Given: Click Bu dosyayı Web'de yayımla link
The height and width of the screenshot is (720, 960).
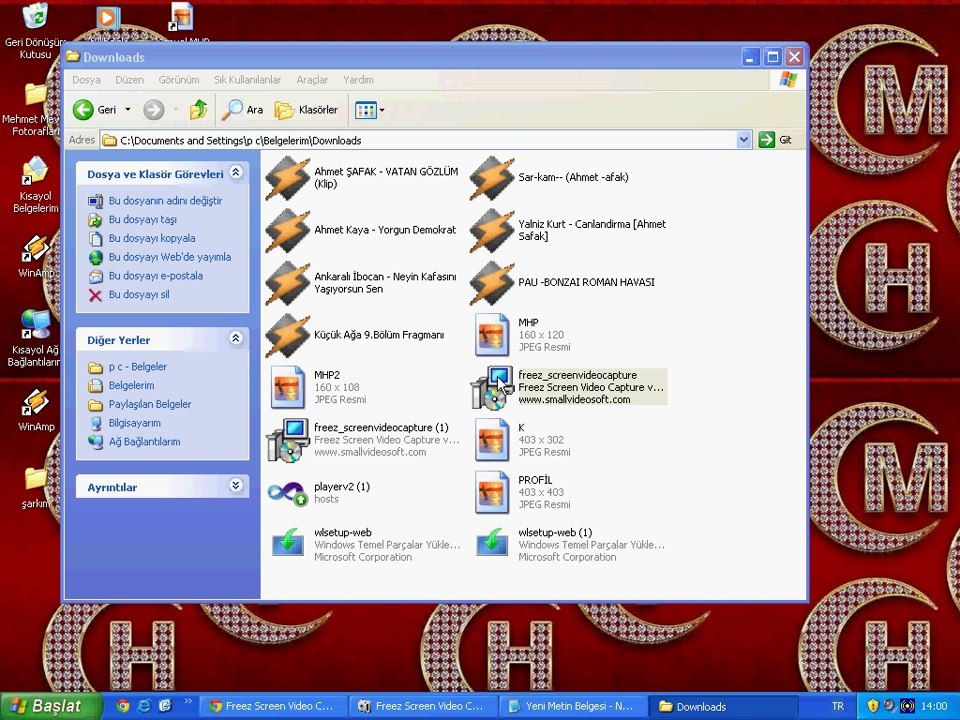Looking at the screenshot, I should tap(170, 257).
